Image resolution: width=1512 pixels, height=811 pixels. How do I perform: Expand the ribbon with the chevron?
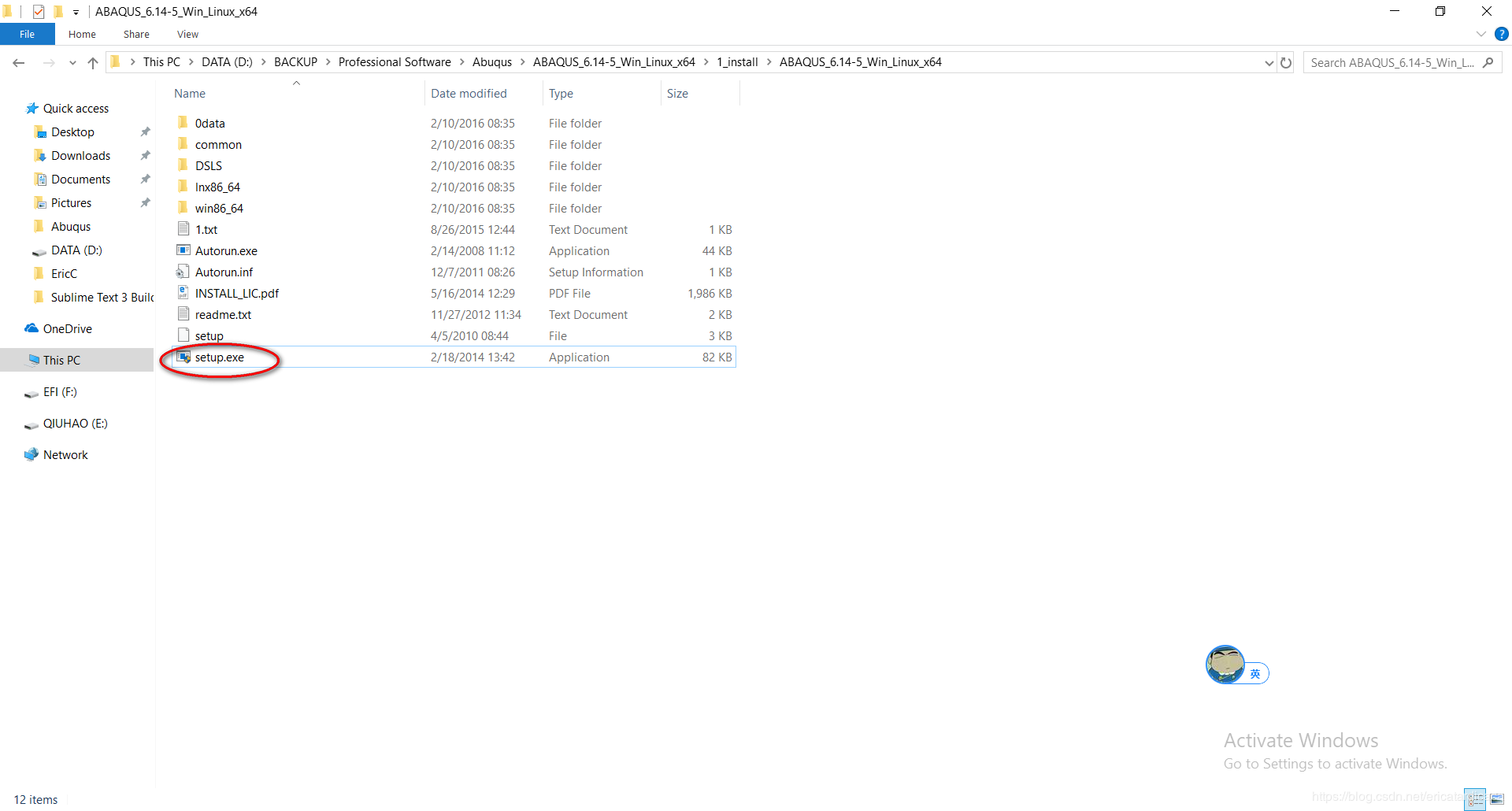pyautogui.click(x=1481, y=34)
